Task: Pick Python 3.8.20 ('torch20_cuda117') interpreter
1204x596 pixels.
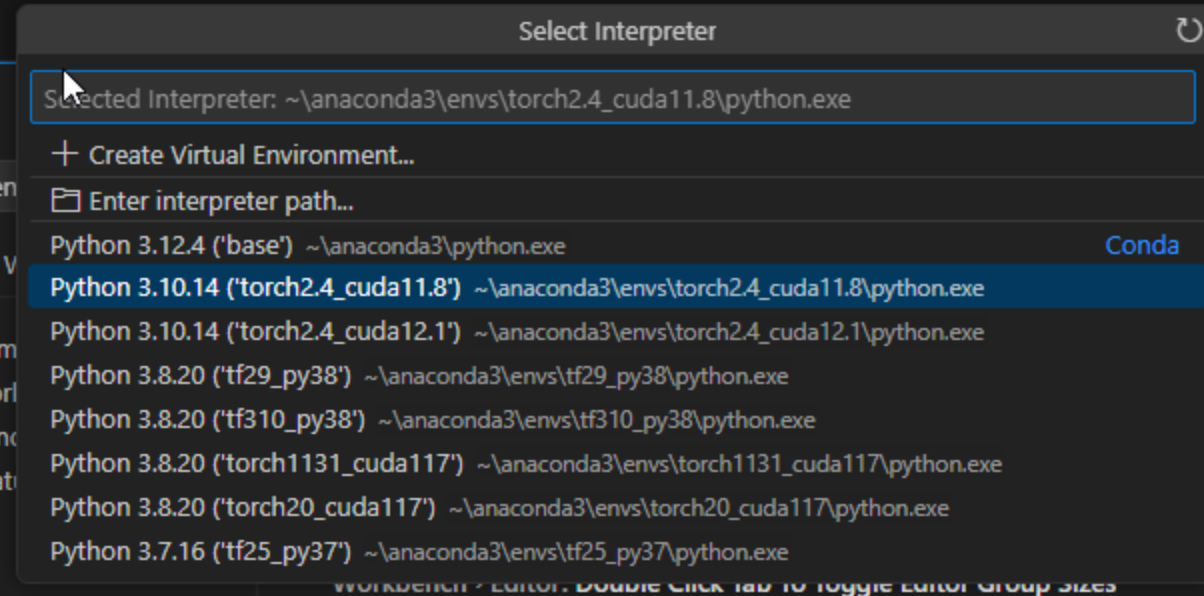Action: (x=242, y=508)
